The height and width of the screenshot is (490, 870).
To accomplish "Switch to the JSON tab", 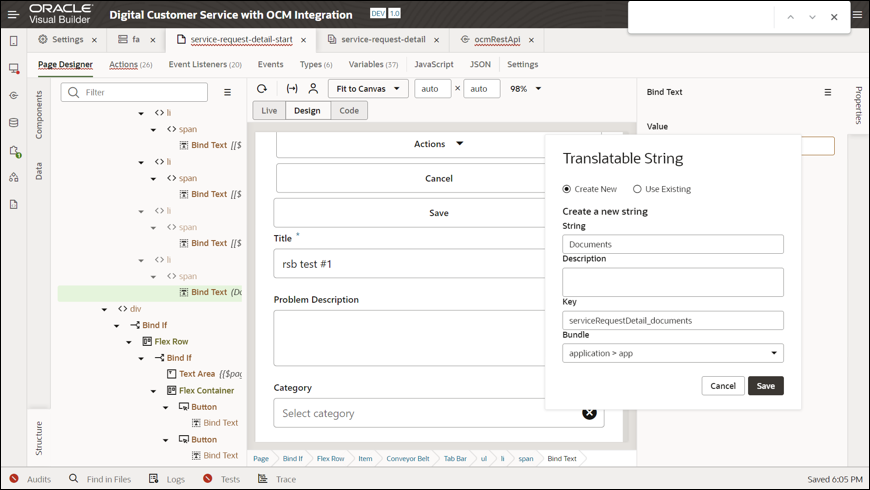I will (x=480, y=64).
